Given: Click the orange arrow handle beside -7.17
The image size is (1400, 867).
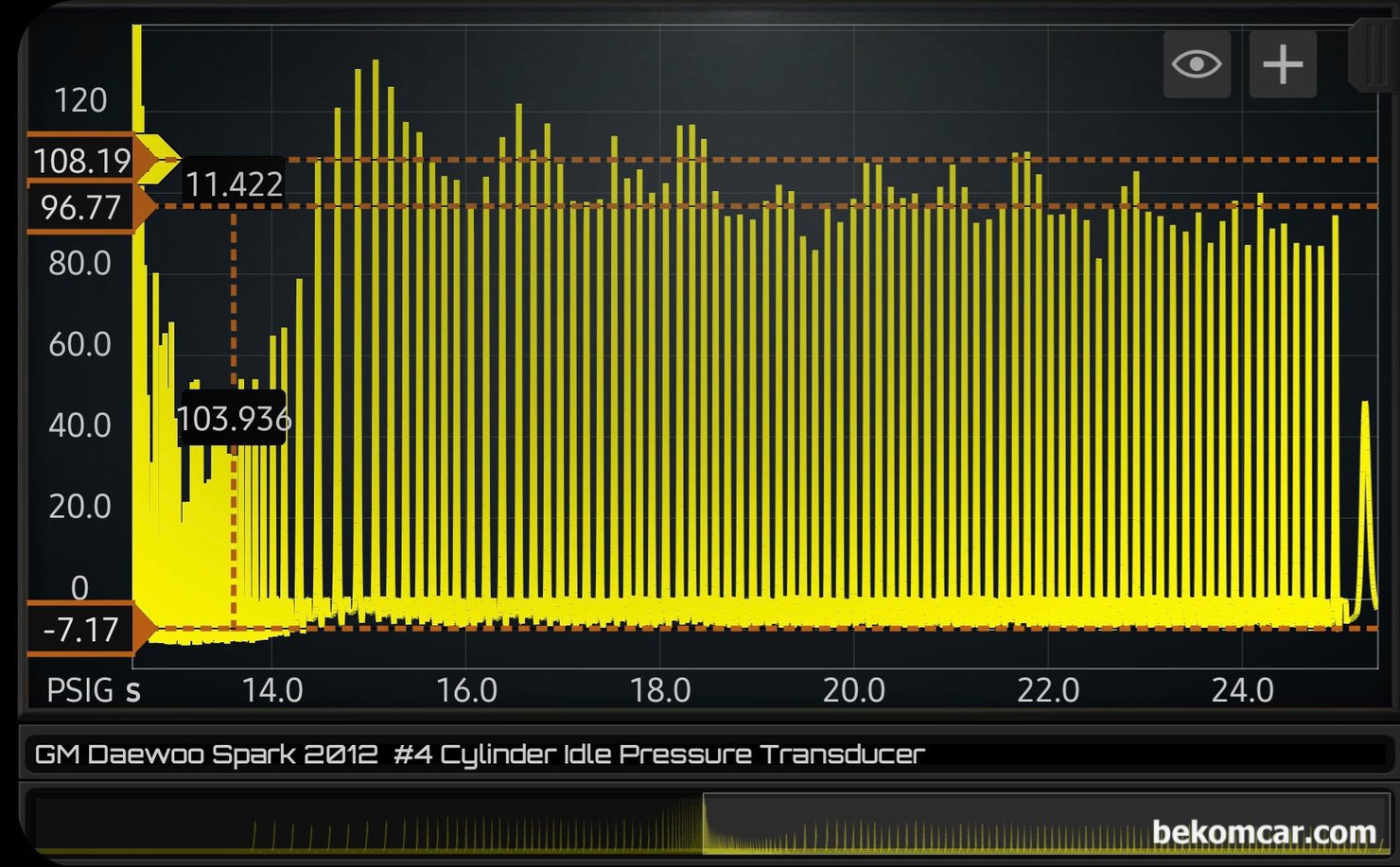Looking at the screenshot, I should (x=145, y=627).
